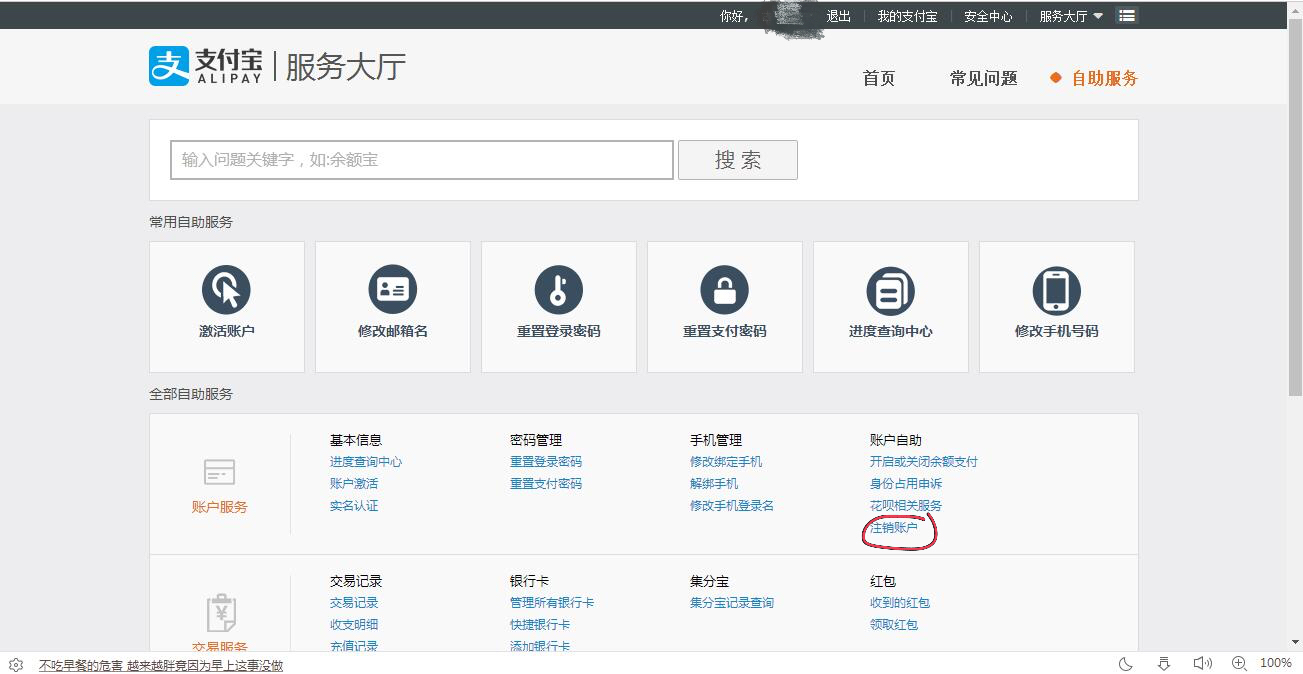1303x674 pixels.
Task: Open the 身份占用申诉 link
Action: click(906, 484)
